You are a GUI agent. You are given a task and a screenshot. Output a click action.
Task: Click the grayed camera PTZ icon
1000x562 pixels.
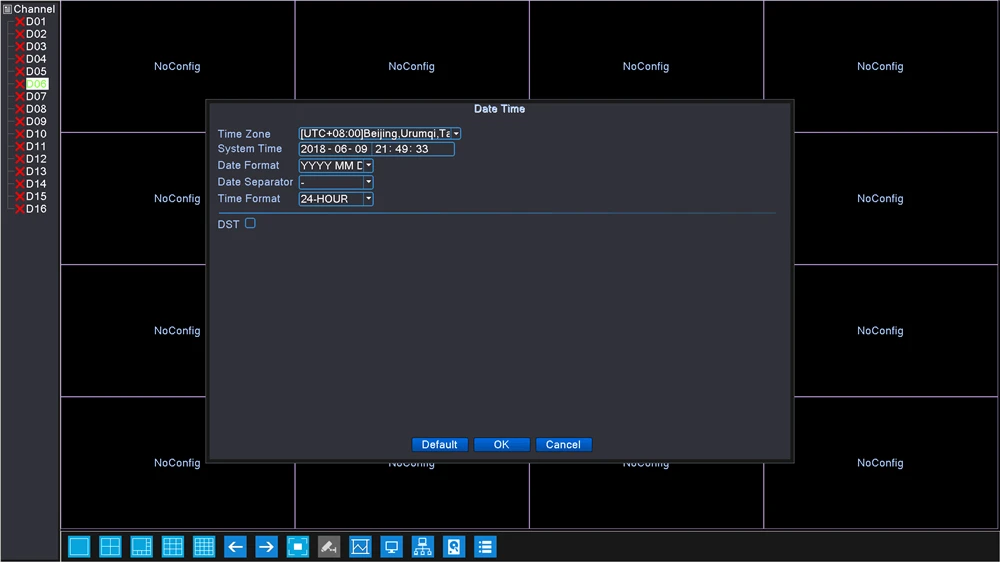point(329,547)
